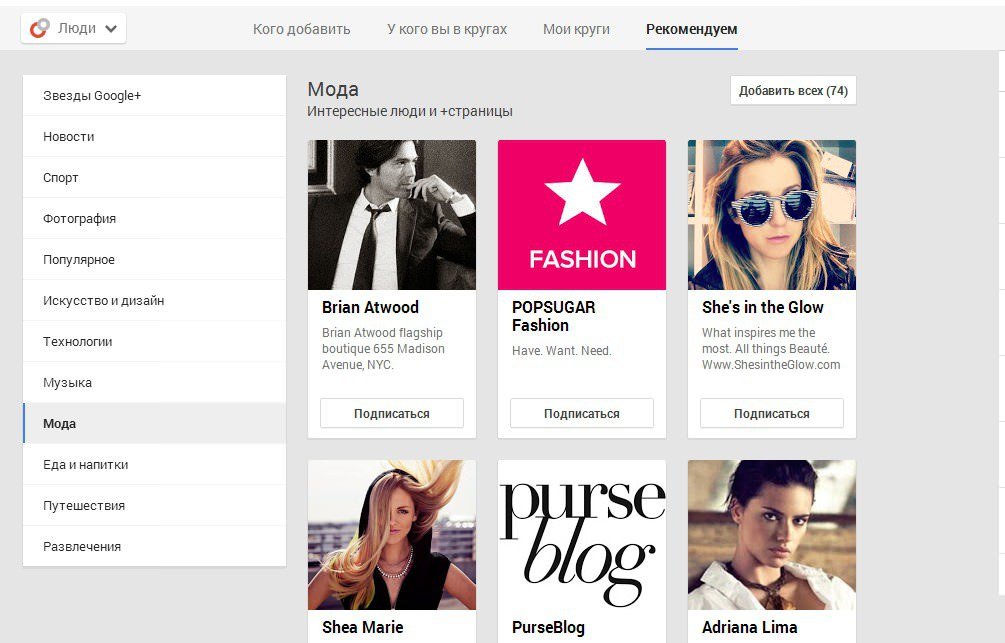Subscribe to Brian Atwood
The image size is (1005, 643).
click(391, 413)
